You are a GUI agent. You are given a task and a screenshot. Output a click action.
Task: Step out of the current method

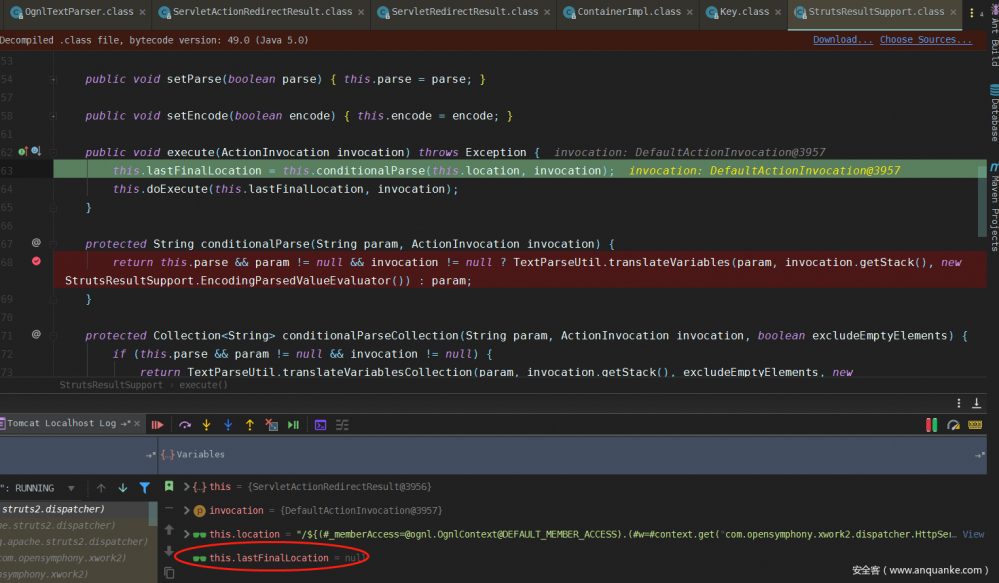(x=250, y=424)
